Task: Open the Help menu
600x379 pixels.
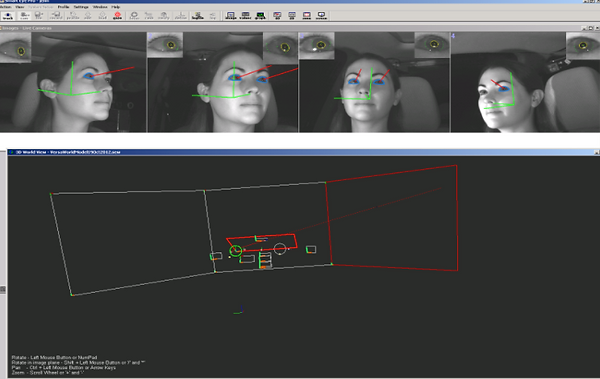Action: pyautogui.click(x=116, y=7)
